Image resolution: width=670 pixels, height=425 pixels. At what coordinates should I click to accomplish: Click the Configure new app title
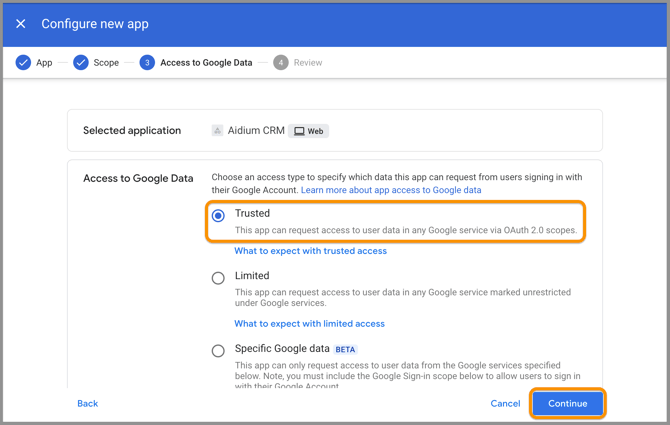tap(95, 24)
